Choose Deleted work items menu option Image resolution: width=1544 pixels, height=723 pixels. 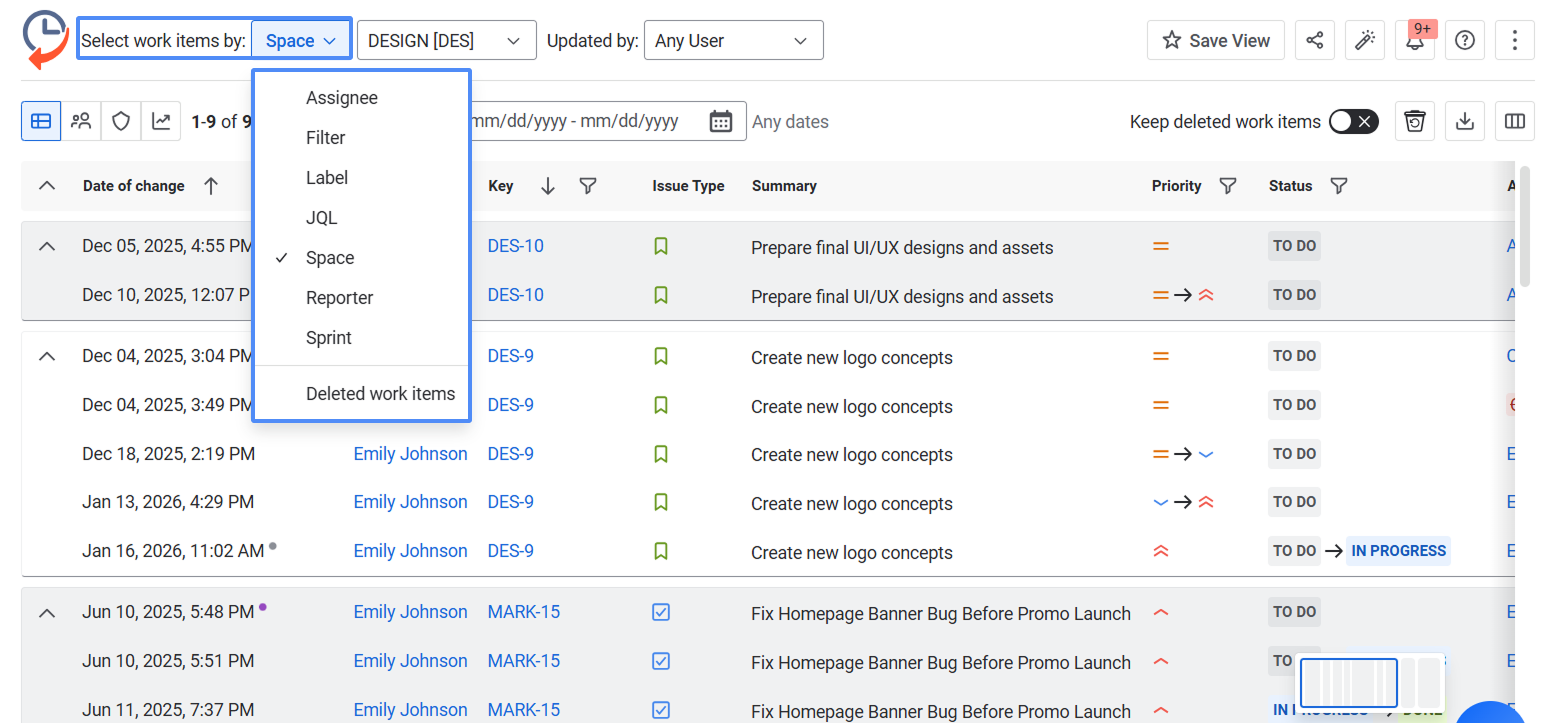[x=380, y=394]
